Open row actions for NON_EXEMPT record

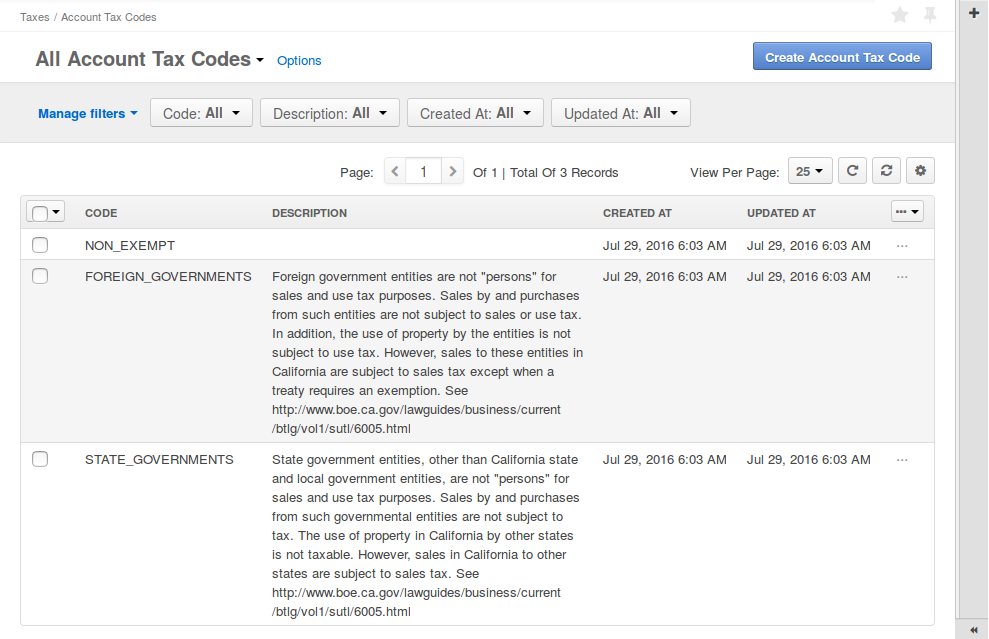(903, 245)
